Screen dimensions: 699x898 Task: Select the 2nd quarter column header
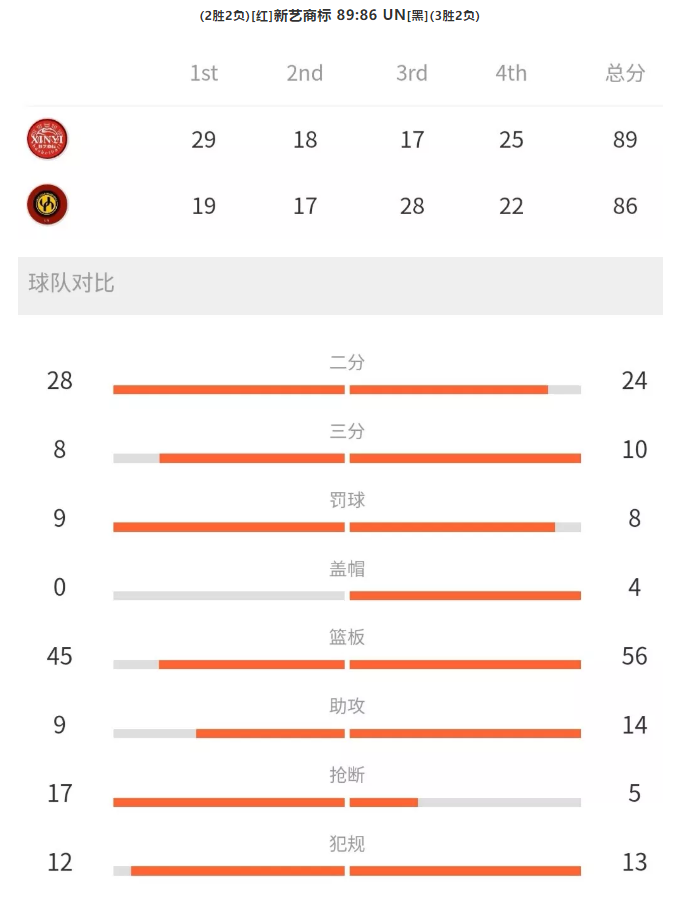pyautogui.click(x=305, y=73)
